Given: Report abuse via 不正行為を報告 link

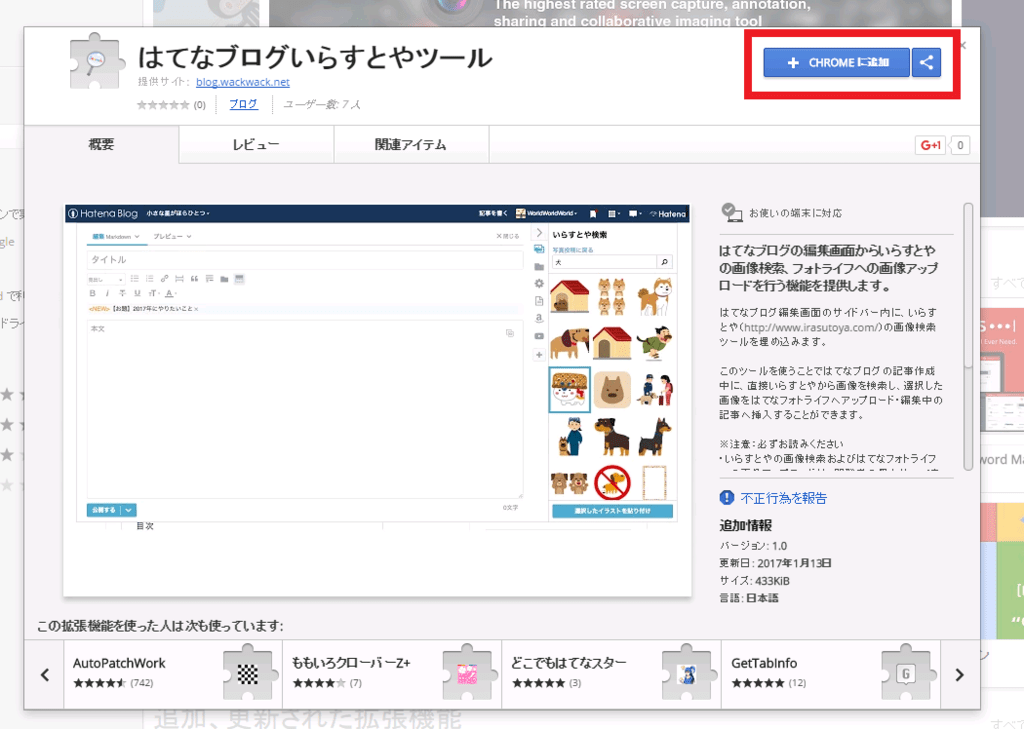Looking at the screenshot, I should coord(784,498).
